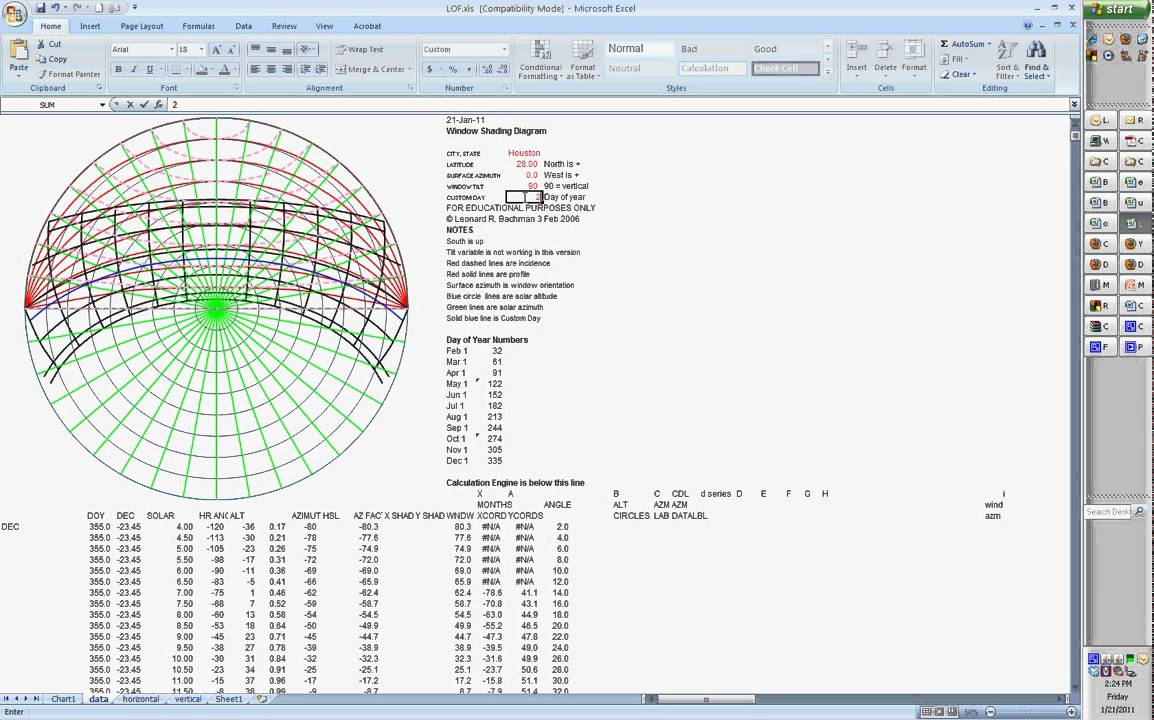Click the Office Button logo
Viewport: 1154px width, 720px height.
(14, 13)
